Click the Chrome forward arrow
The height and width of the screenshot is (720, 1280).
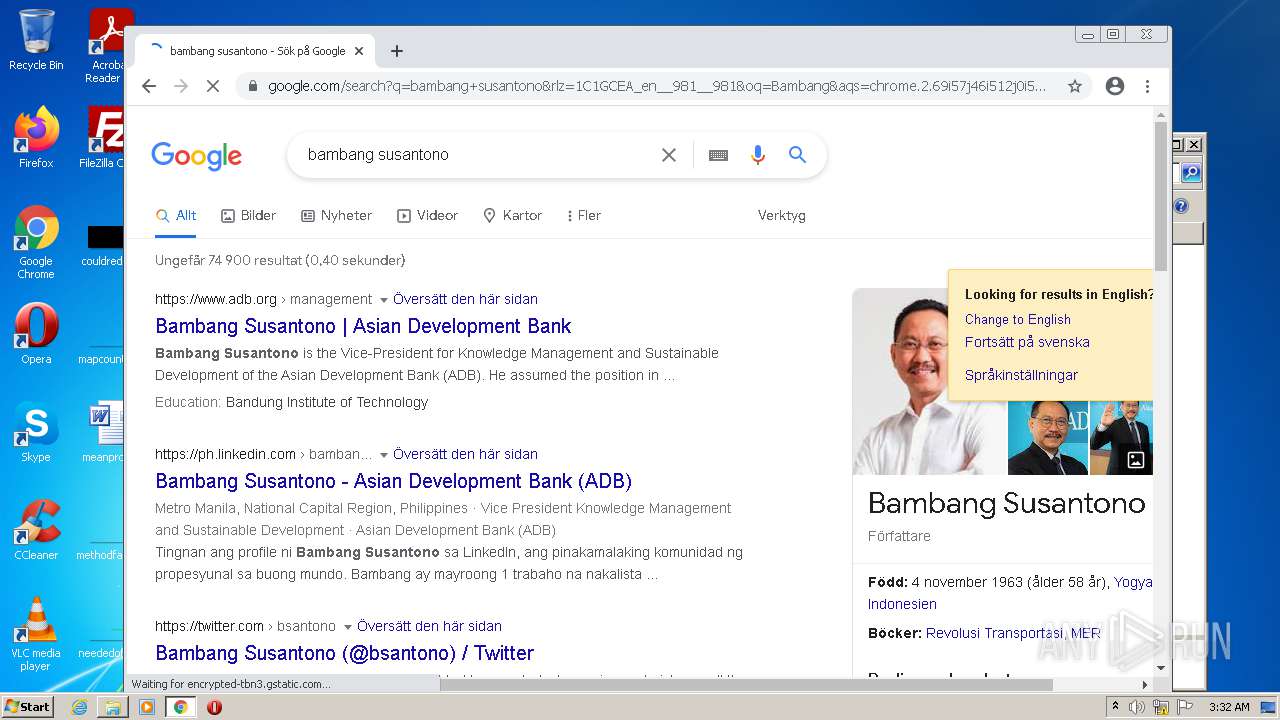coord(181,86)
